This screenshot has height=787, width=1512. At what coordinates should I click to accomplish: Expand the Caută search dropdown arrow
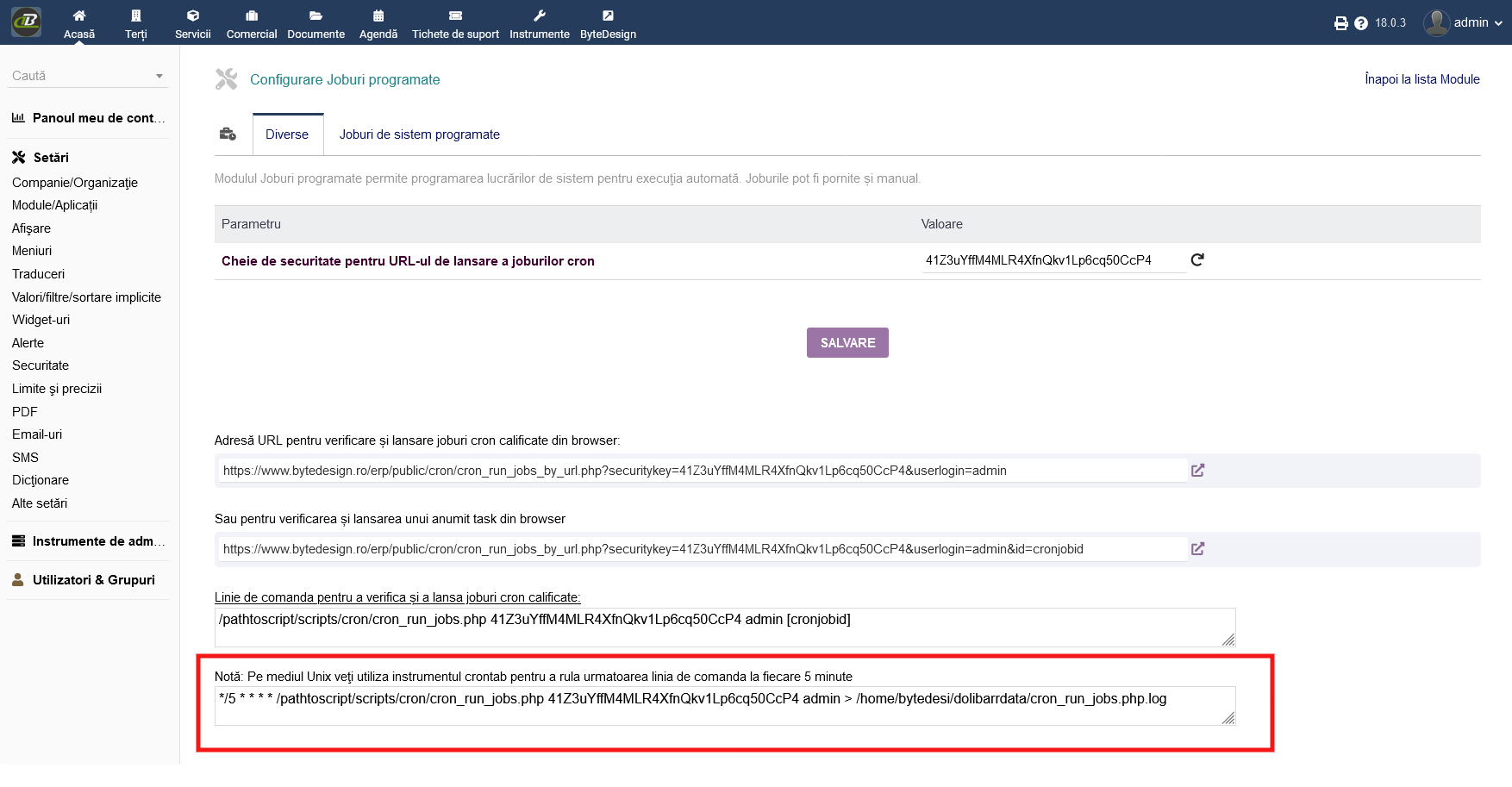pos(159,77)
